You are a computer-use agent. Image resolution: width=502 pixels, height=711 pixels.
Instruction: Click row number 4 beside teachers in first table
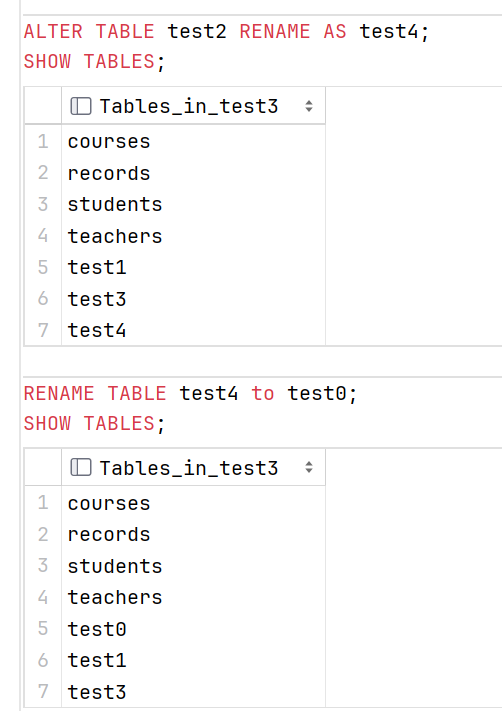(x=43, y=236)
